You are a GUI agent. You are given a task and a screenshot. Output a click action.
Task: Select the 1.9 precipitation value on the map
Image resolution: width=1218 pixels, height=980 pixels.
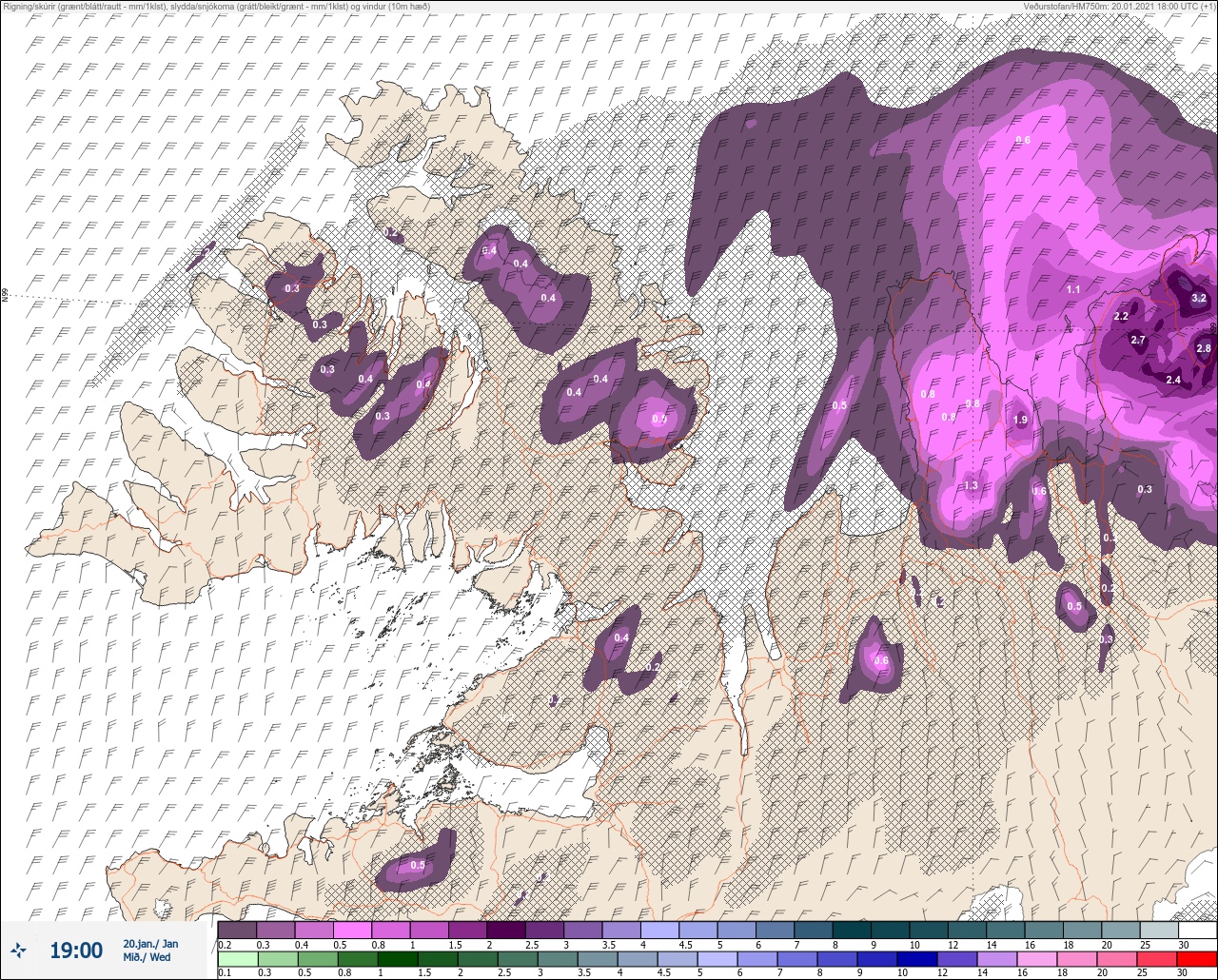[1021, 420]
